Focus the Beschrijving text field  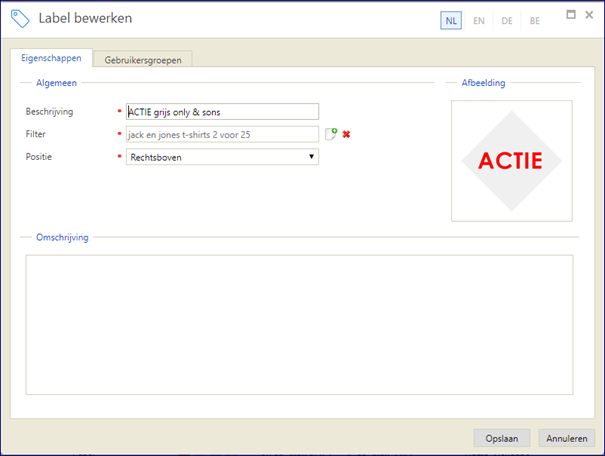[222, 112]
